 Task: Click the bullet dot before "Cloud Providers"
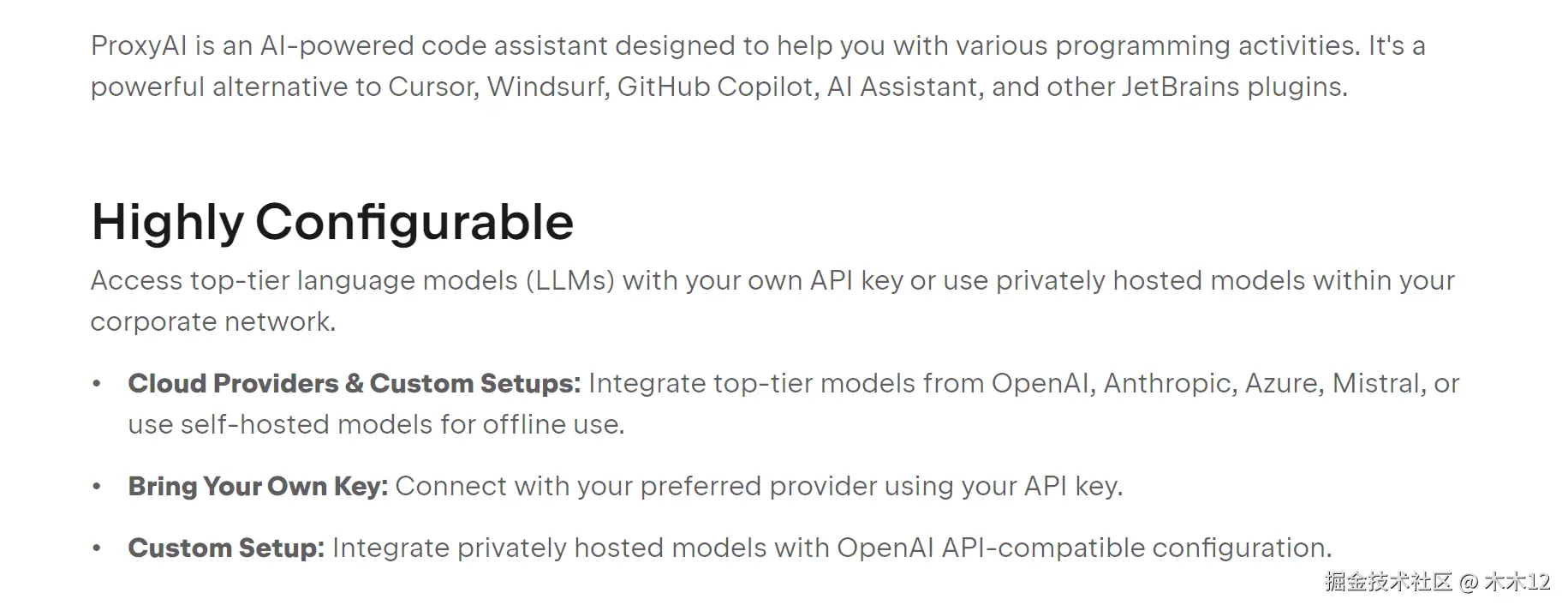[97, 383]
